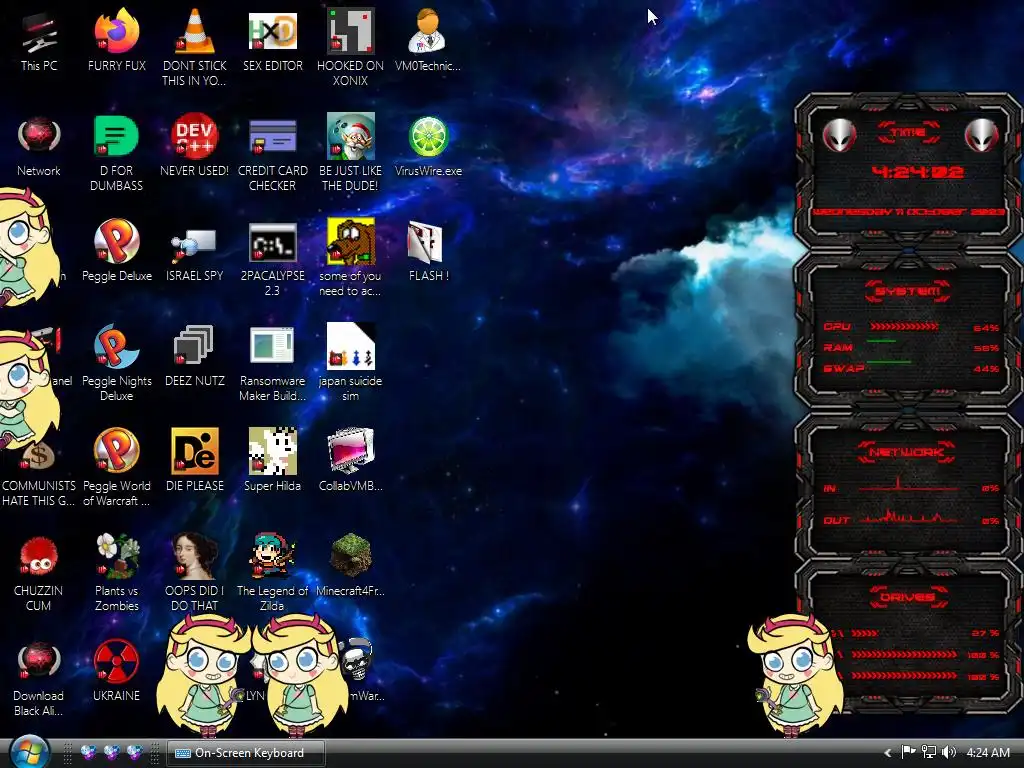Click the 4:24 AM taskbar clock

click(987, 752)
